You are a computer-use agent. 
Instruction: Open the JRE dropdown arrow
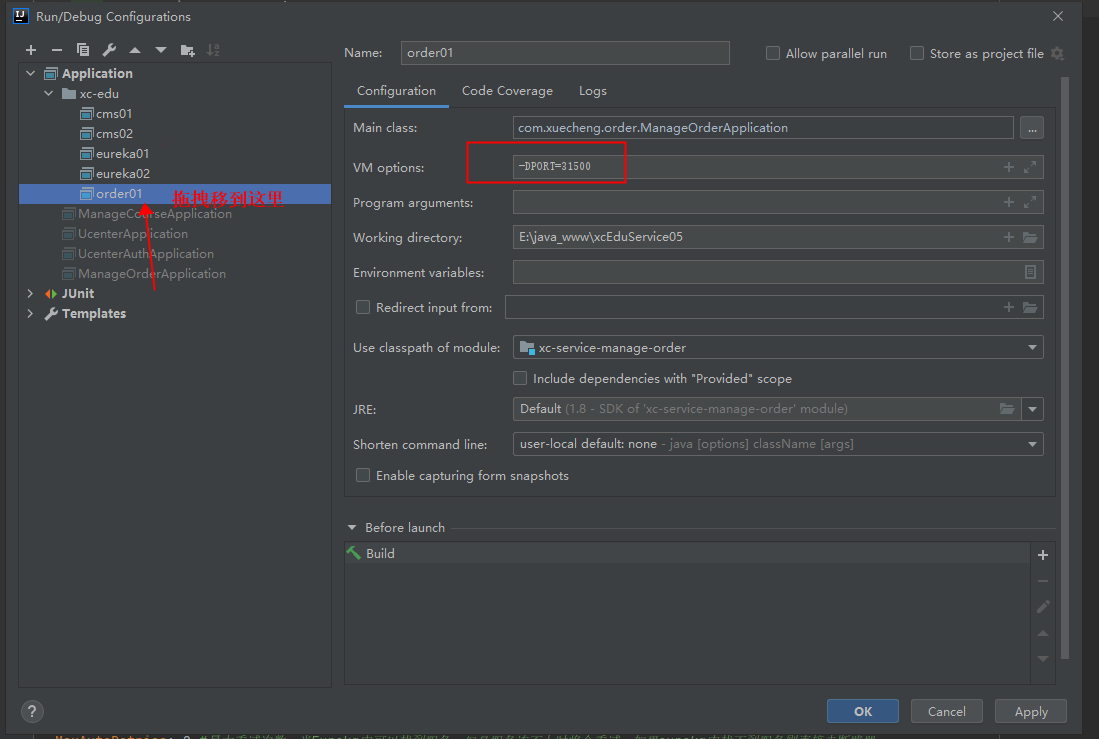1032,409
